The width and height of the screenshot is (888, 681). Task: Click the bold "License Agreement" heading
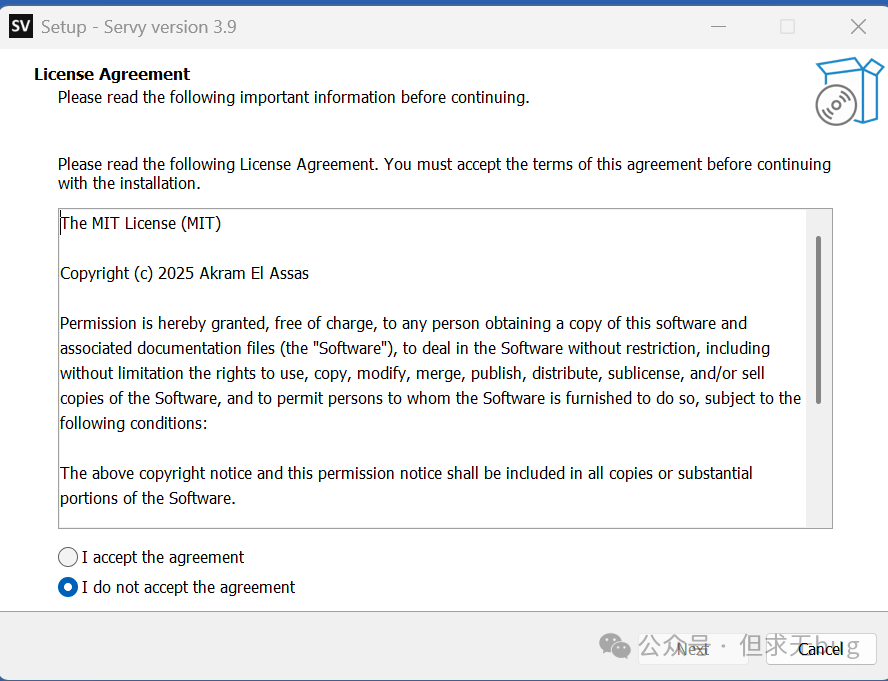point(112,74)
